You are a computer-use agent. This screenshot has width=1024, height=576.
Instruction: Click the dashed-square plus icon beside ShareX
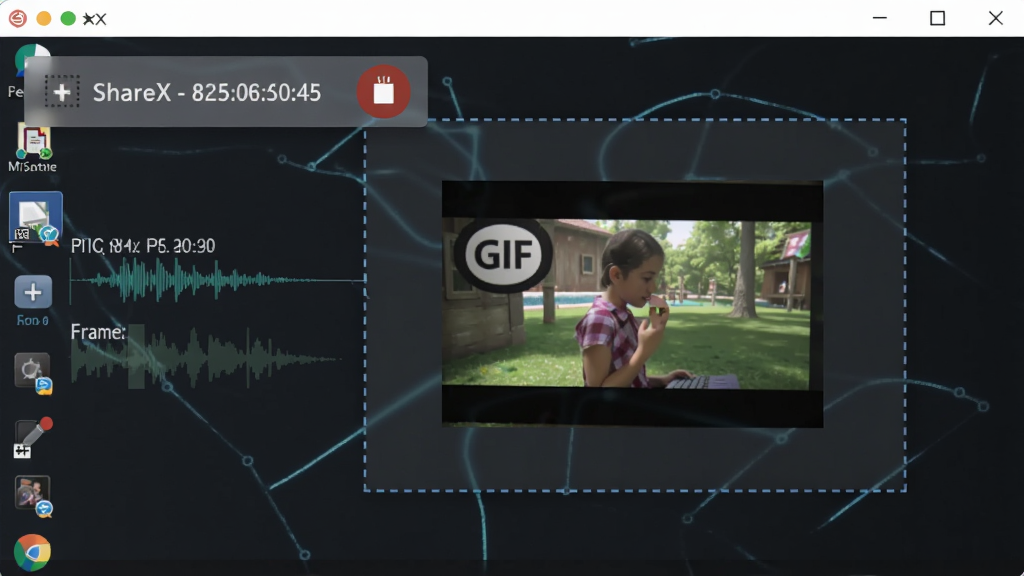62,91
